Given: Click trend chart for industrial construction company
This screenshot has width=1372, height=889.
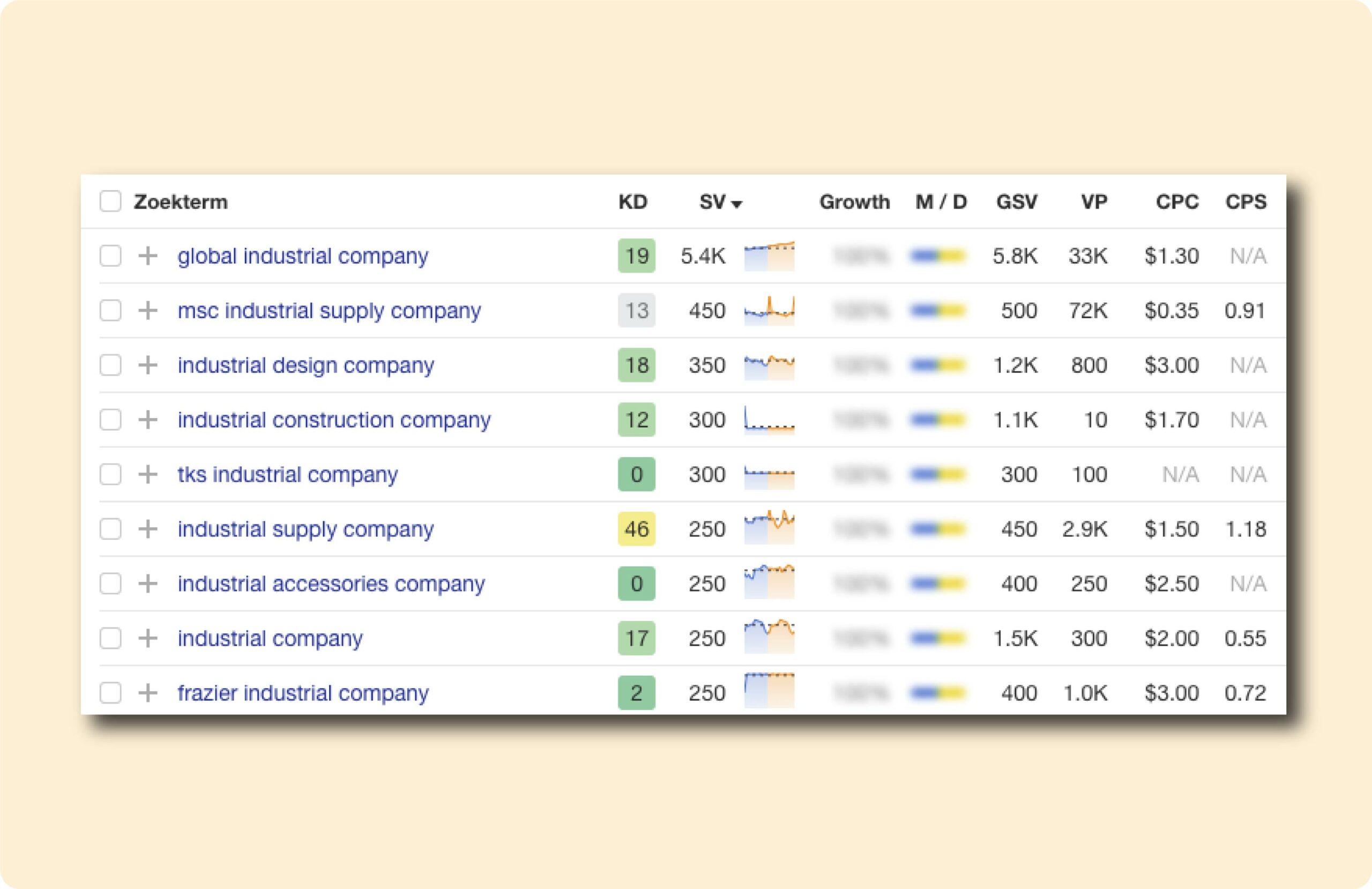Looking at the screenshot, I should pos(769,420).
